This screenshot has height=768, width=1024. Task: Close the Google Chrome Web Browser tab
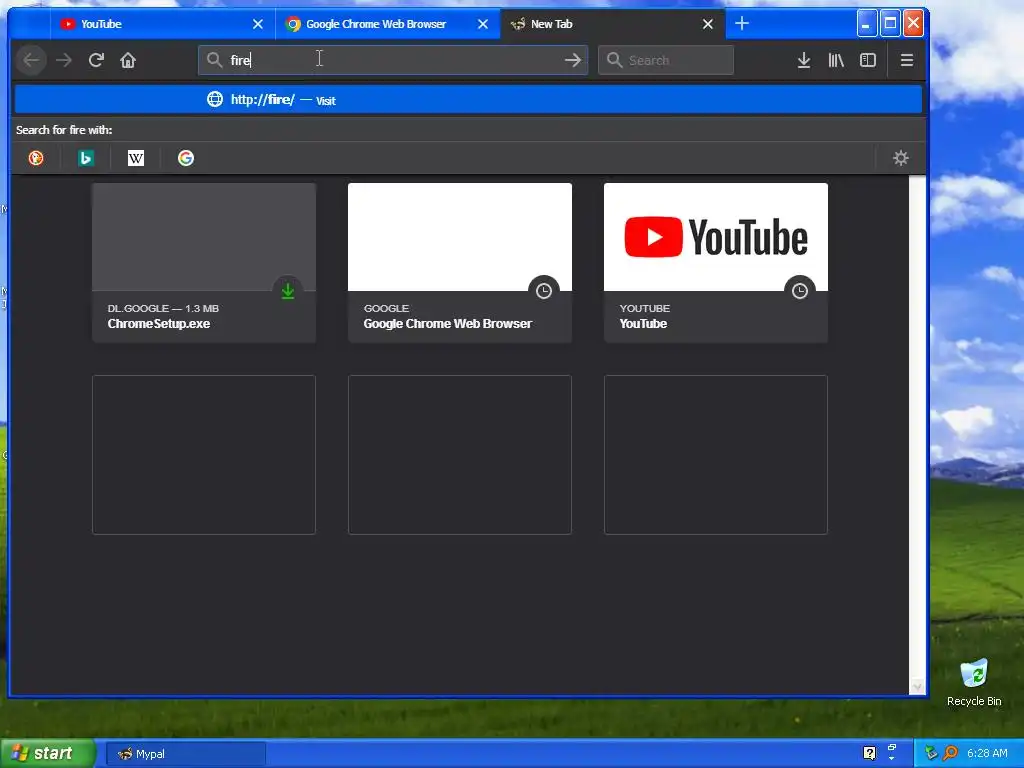(483, 24)
